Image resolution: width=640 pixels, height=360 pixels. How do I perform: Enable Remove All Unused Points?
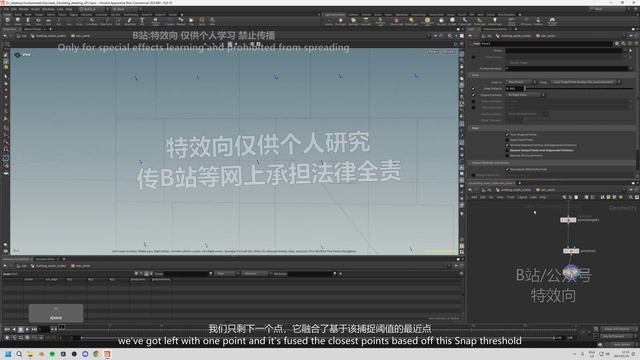507,156
